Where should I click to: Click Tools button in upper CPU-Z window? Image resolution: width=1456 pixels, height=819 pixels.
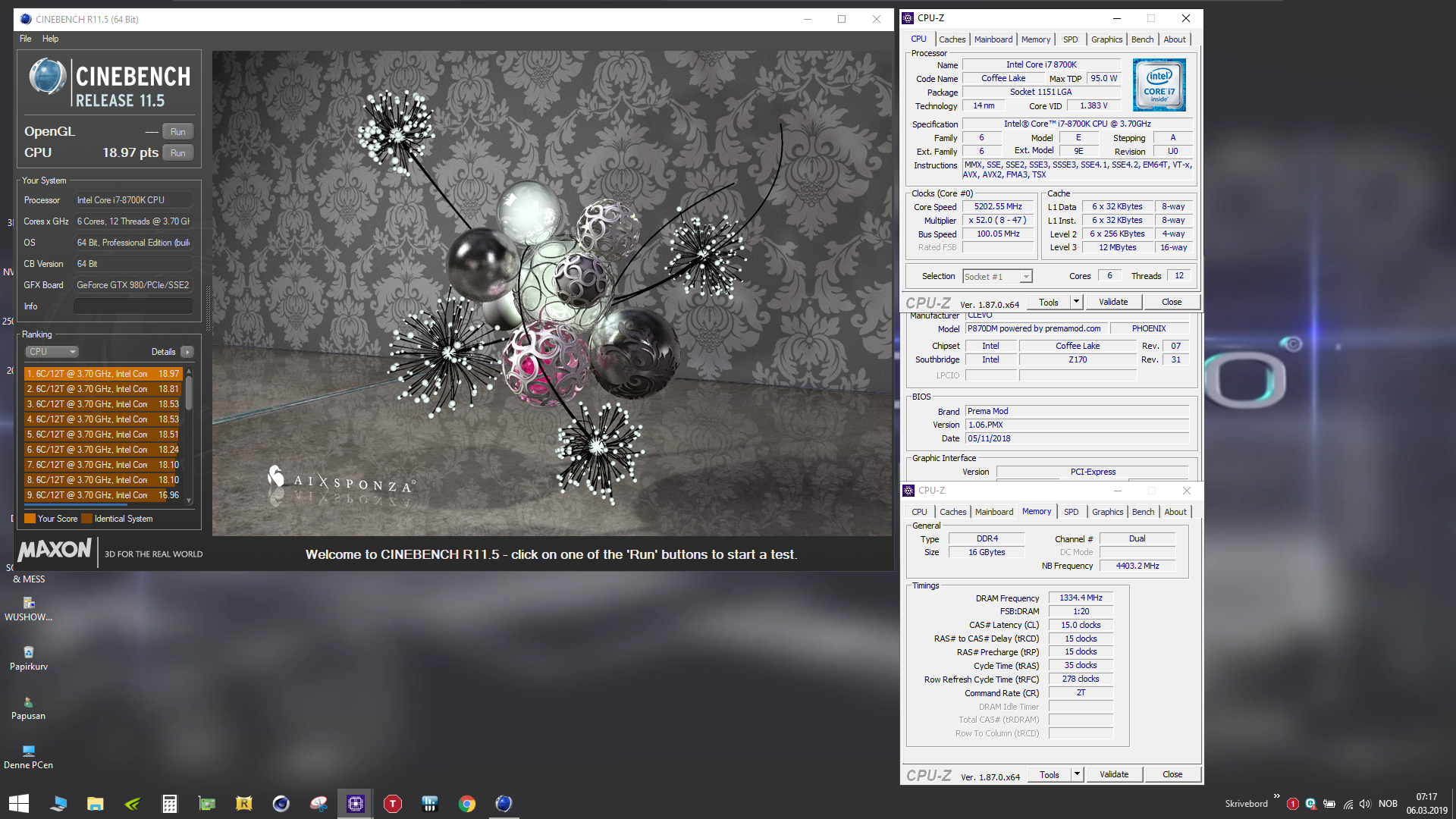tap(1049, 302)
